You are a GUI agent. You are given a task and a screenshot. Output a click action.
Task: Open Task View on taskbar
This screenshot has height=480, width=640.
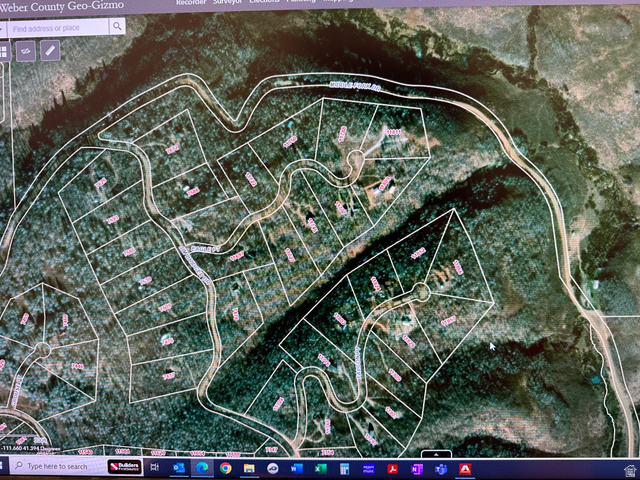tap(154, 467)
